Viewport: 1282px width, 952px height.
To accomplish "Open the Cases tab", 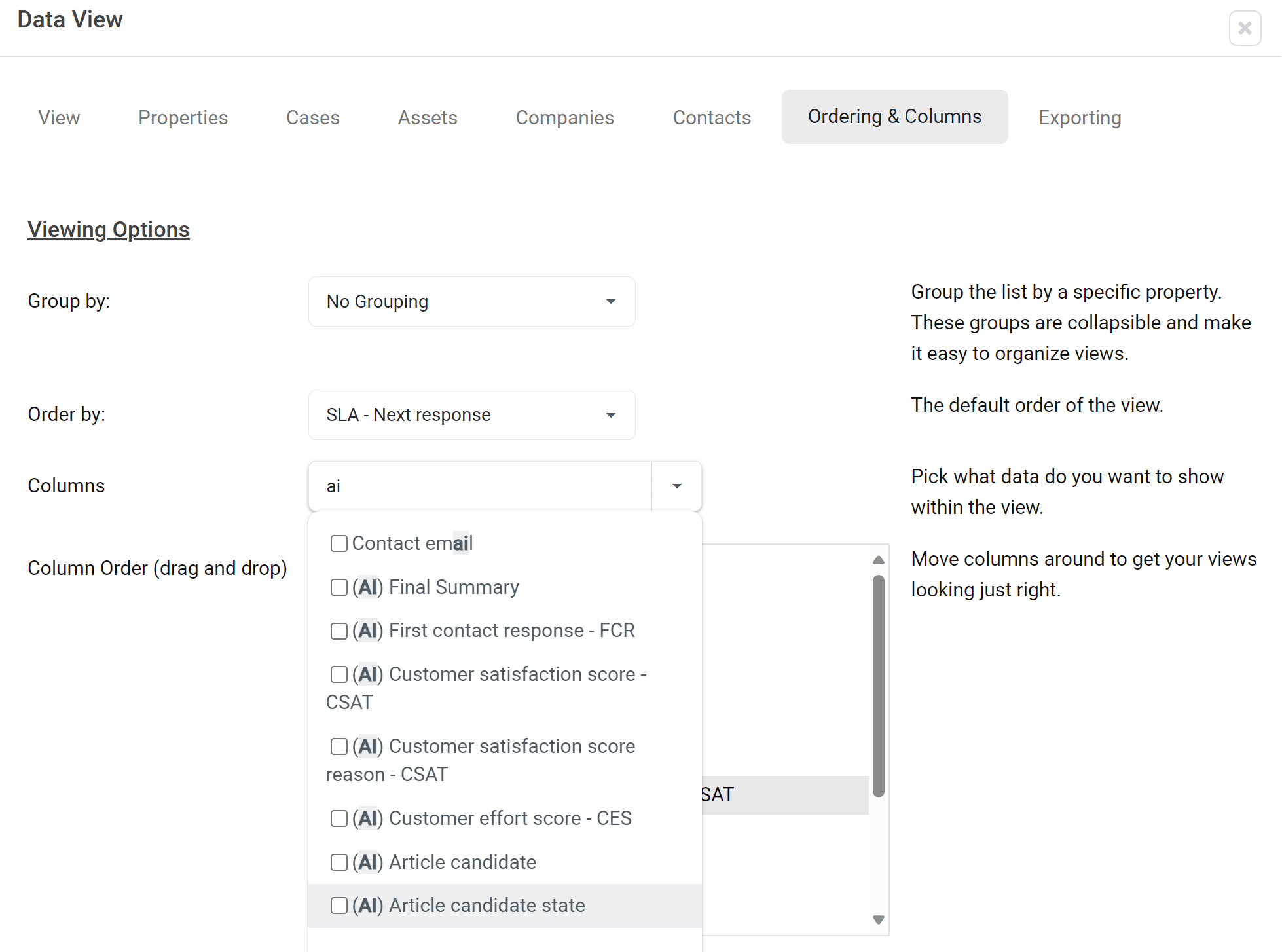I will tap(312, 118).
